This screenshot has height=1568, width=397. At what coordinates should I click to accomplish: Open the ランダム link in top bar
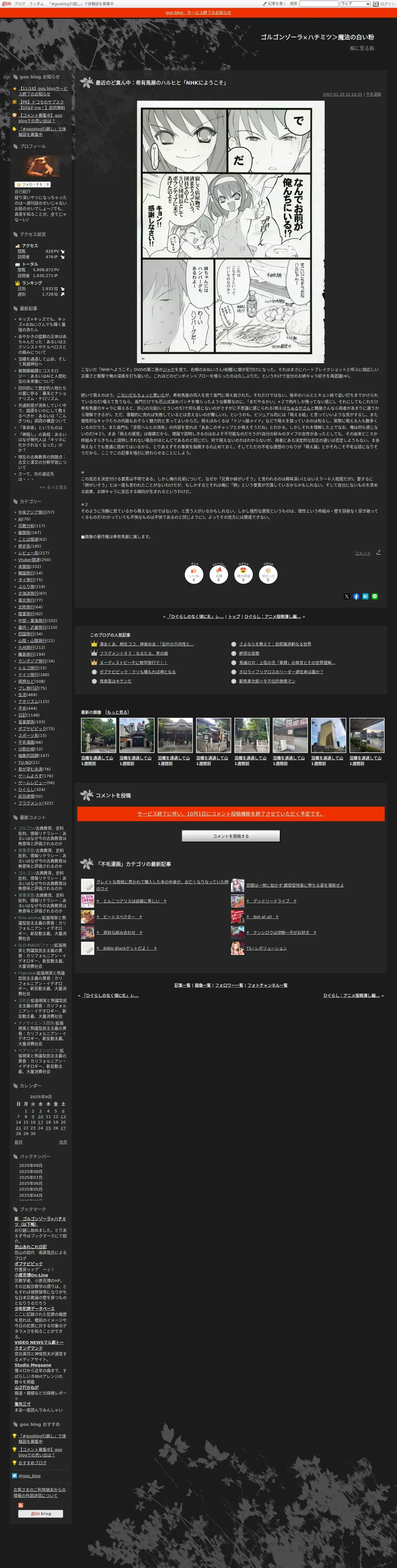[36, 4]
